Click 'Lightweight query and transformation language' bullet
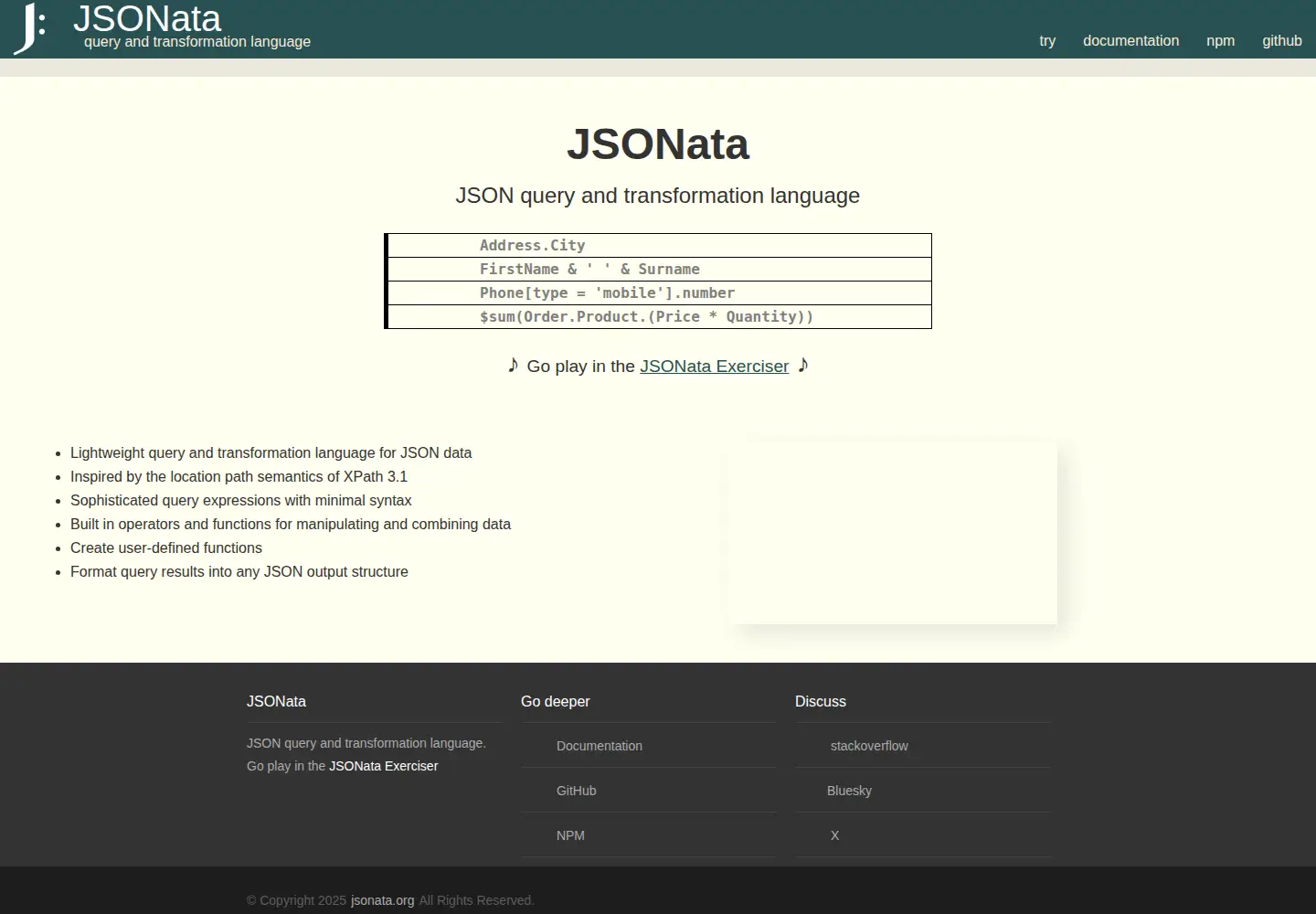Image resolution: width=1316 pixels, height=914 pixels. (271, 452)
